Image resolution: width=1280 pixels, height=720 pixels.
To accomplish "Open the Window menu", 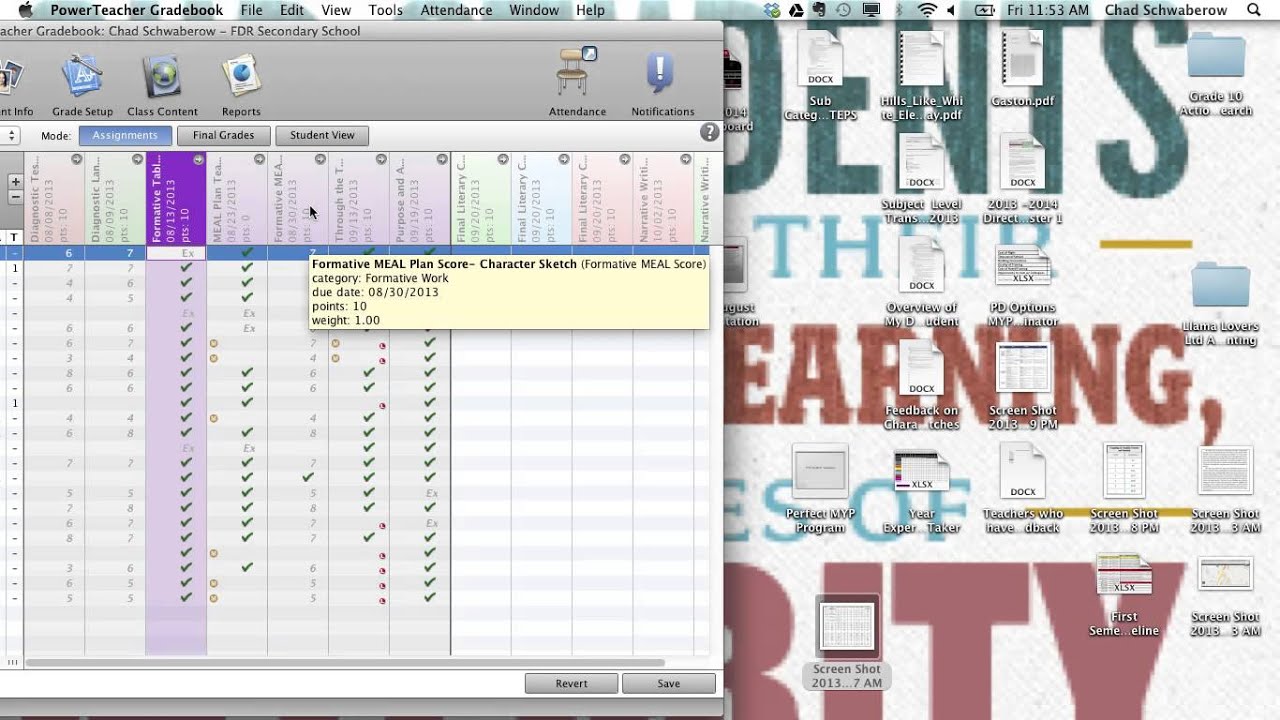I will click(x=534, y=10).
